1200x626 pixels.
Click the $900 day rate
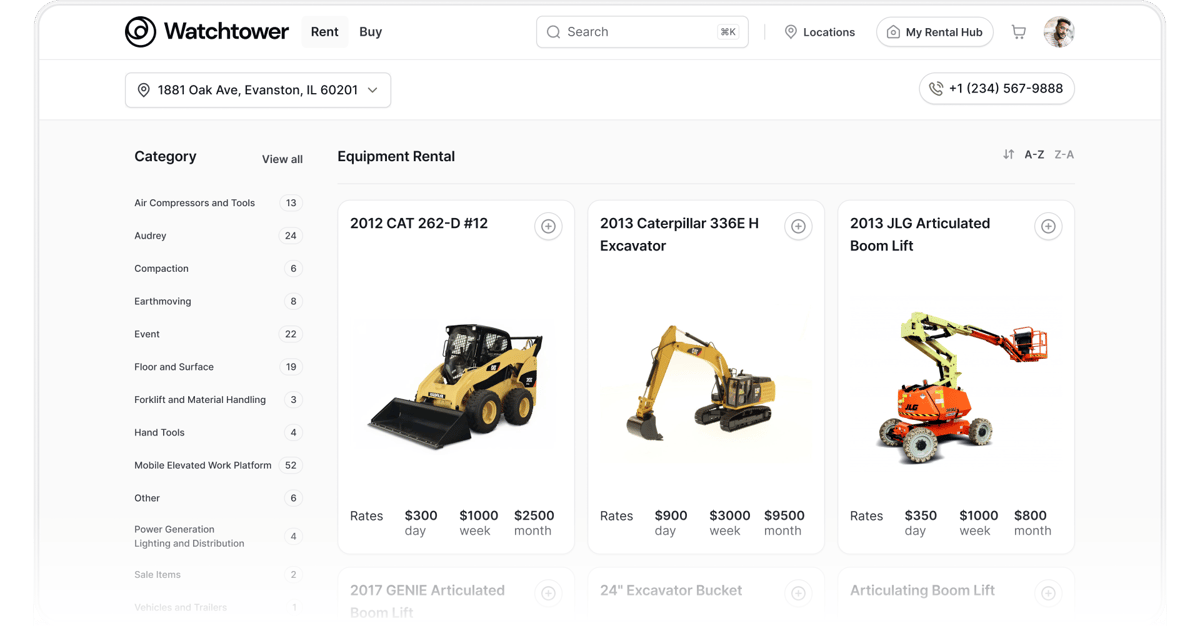click(671, 523)
